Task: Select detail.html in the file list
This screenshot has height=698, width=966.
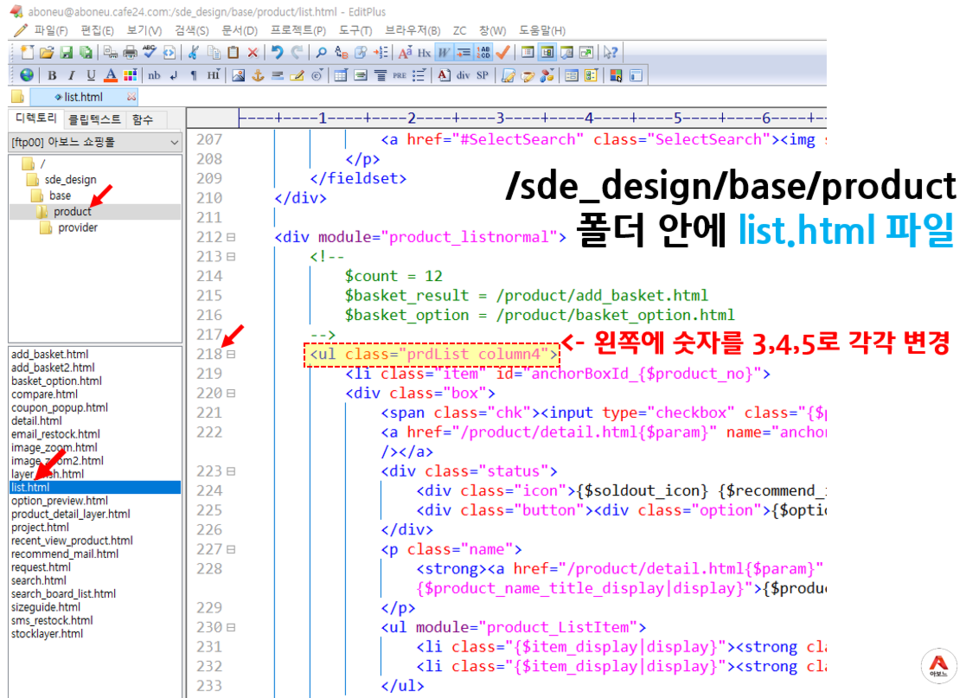Action: tap(36, 421)
